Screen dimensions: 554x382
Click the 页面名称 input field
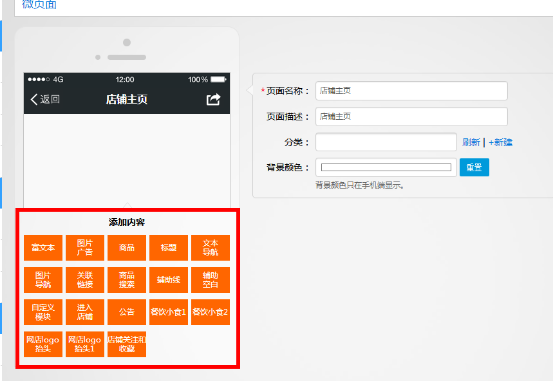pos(411,91)
